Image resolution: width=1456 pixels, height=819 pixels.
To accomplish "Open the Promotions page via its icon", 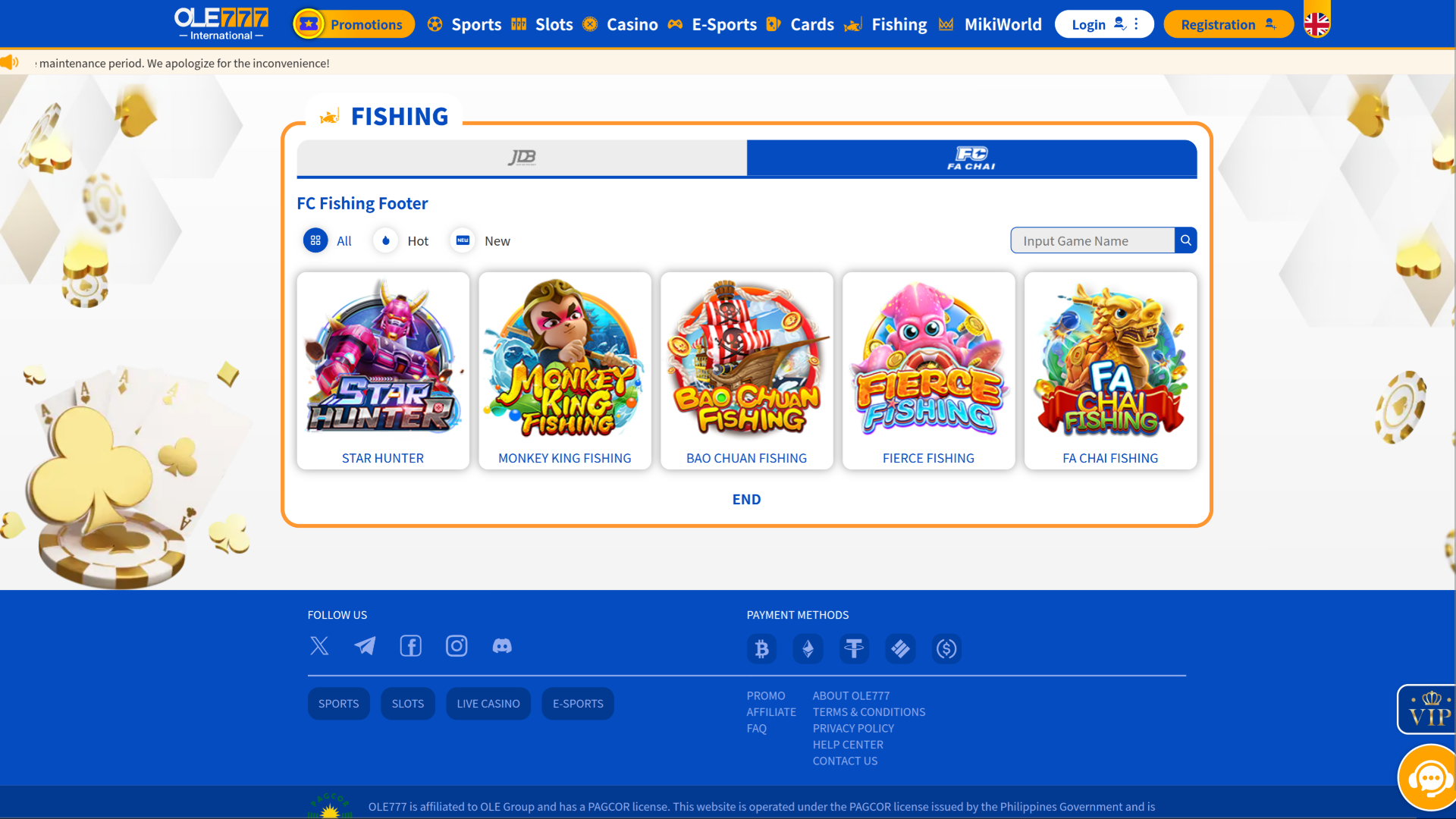I will point(309,24).
